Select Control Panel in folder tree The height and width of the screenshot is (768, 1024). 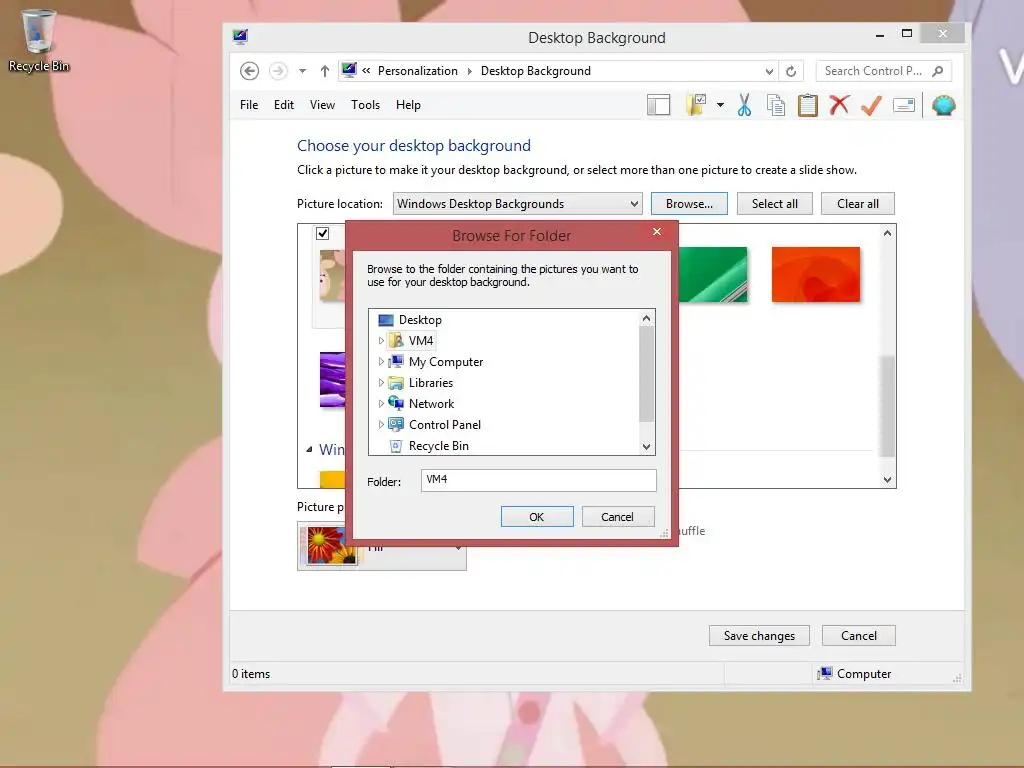[445, 424]
